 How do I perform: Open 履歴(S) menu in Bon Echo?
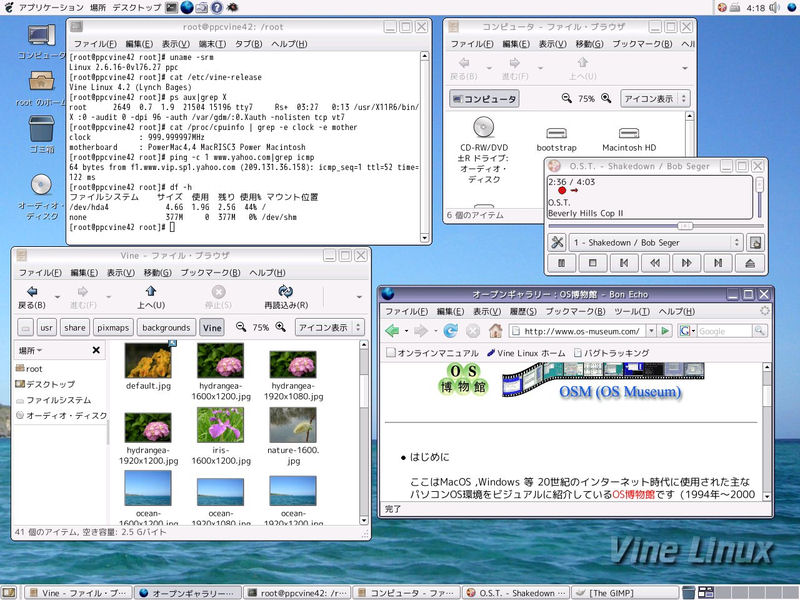(x=523, y=311)
